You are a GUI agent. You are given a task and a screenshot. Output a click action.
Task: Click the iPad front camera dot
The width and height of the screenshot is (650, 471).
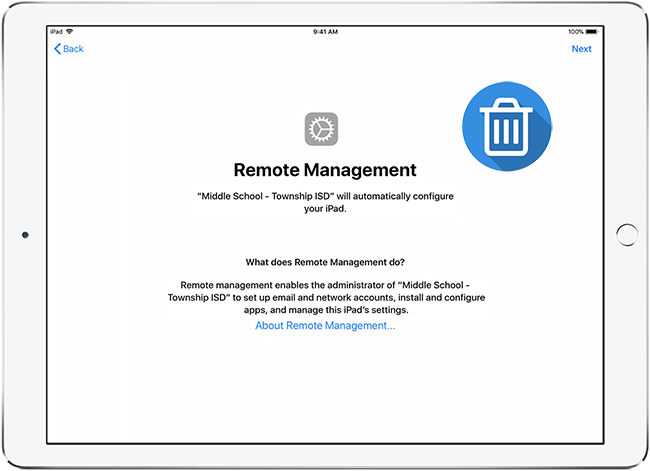click(25, 235)
